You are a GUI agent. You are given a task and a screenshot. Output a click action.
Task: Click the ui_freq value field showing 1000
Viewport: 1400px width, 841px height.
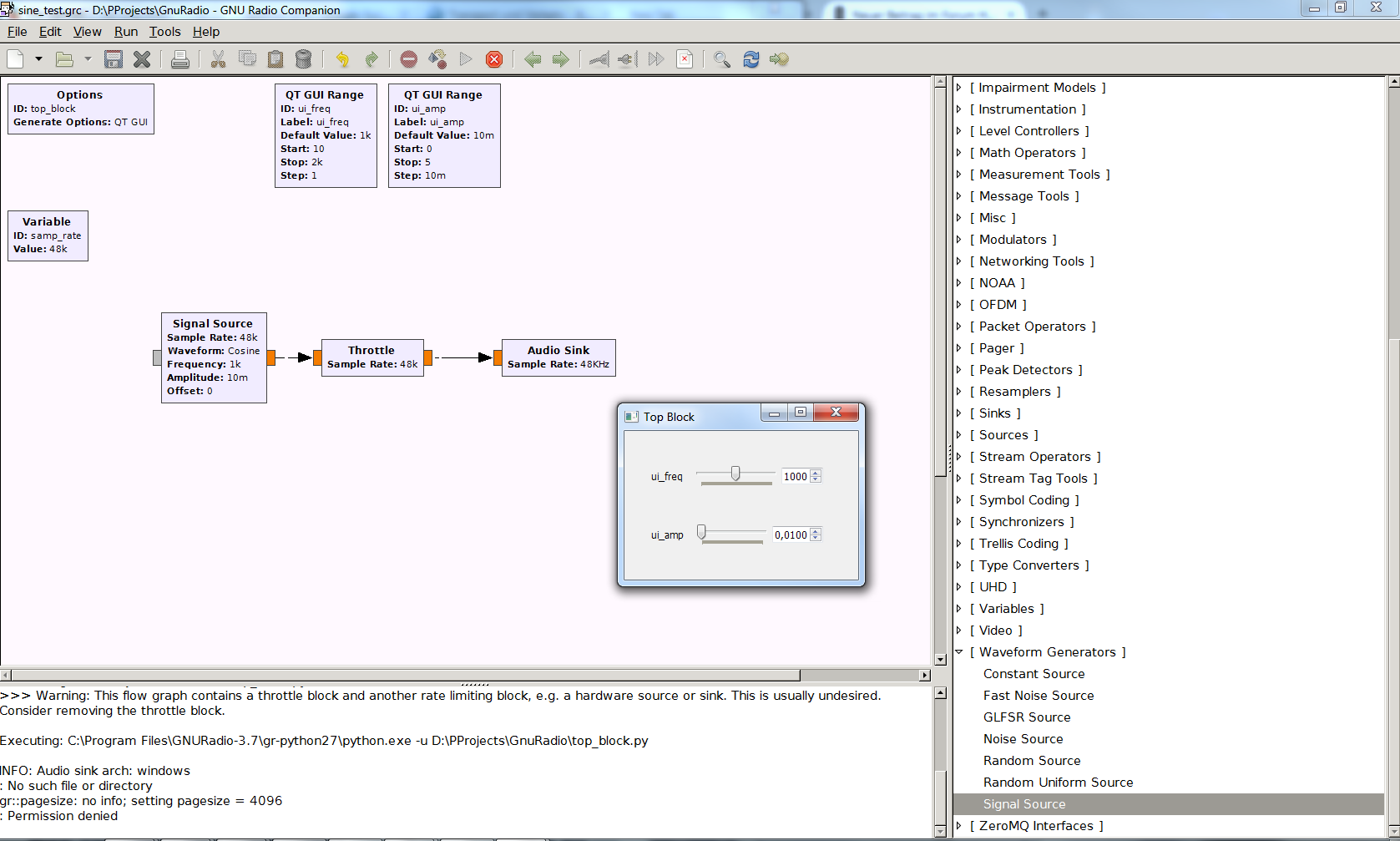pos(796,476)
